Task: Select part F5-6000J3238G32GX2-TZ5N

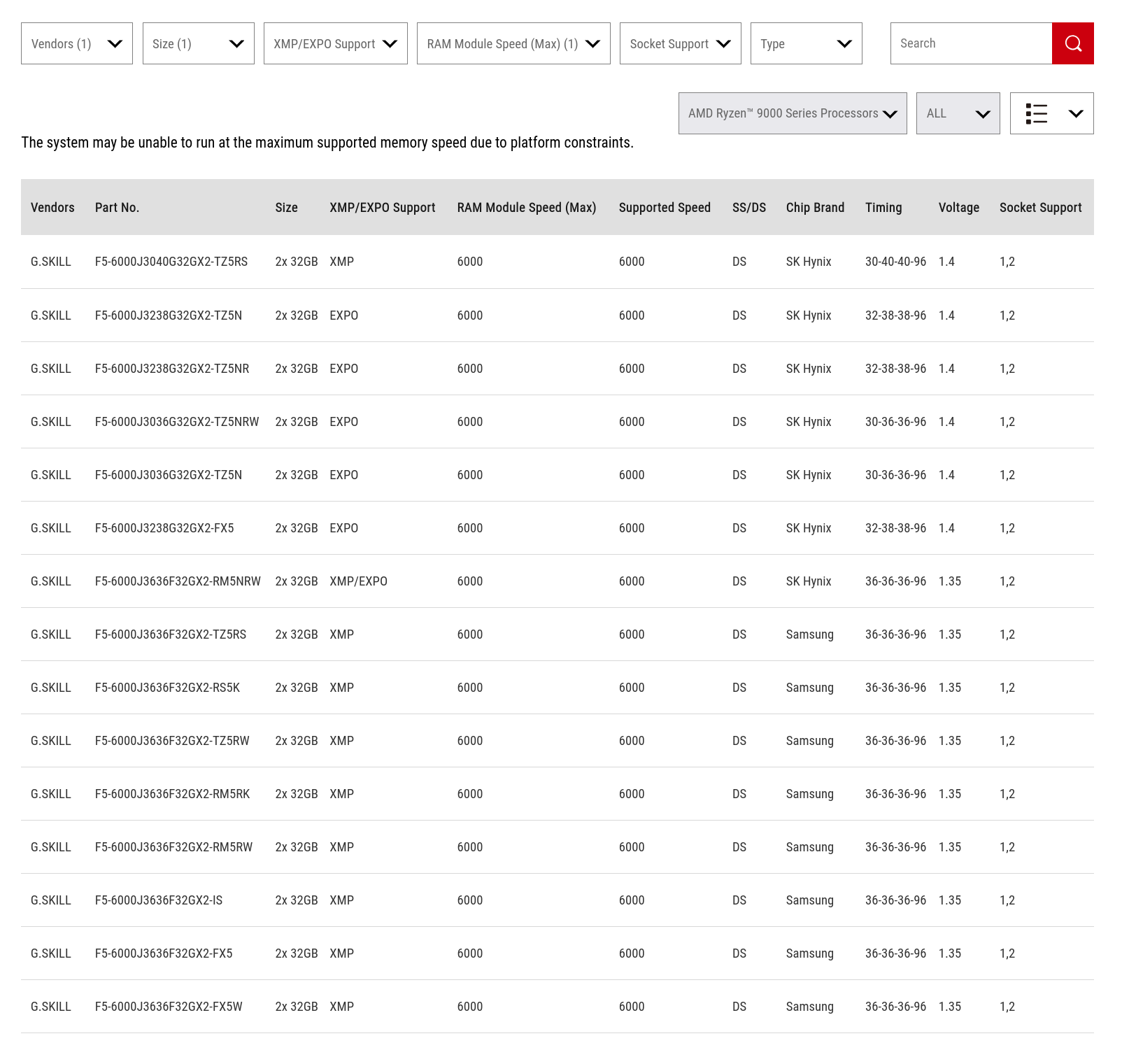Action: (169, 315)
